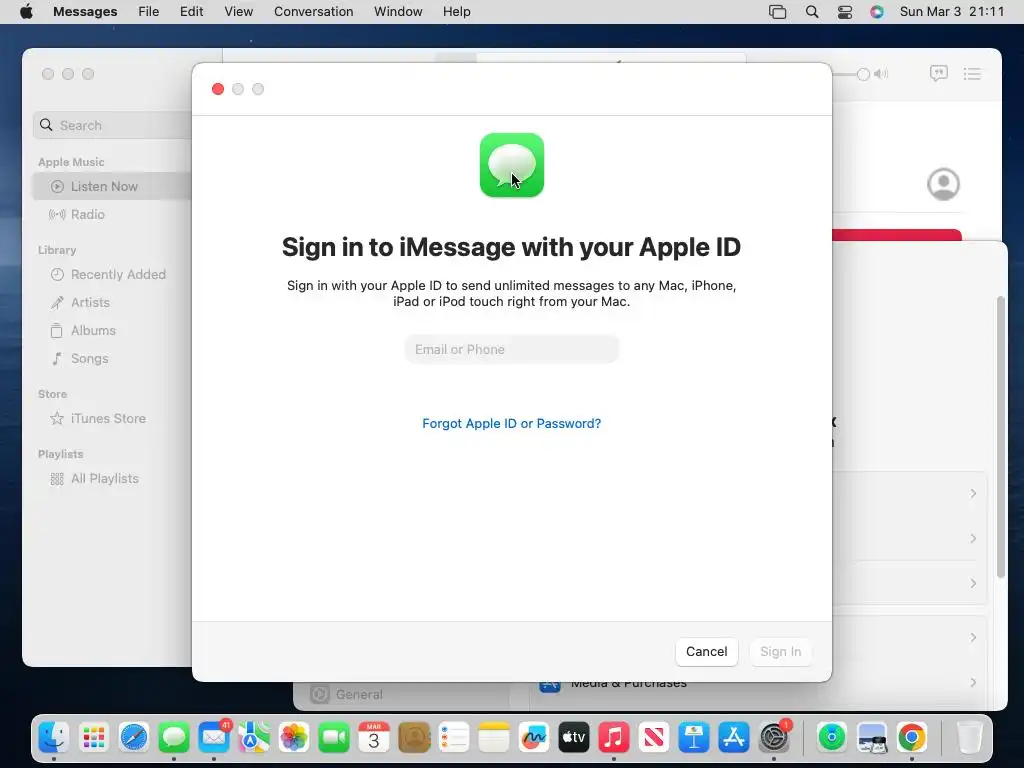1024x768 pixels.
Task: Click the Sign In button
Action: click(x=780, y=652)
